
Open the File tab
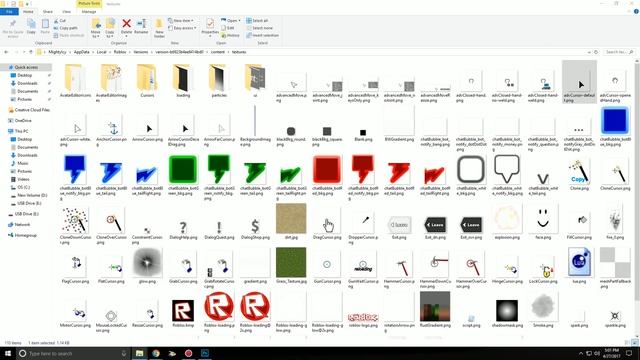[x=9, y=12]
